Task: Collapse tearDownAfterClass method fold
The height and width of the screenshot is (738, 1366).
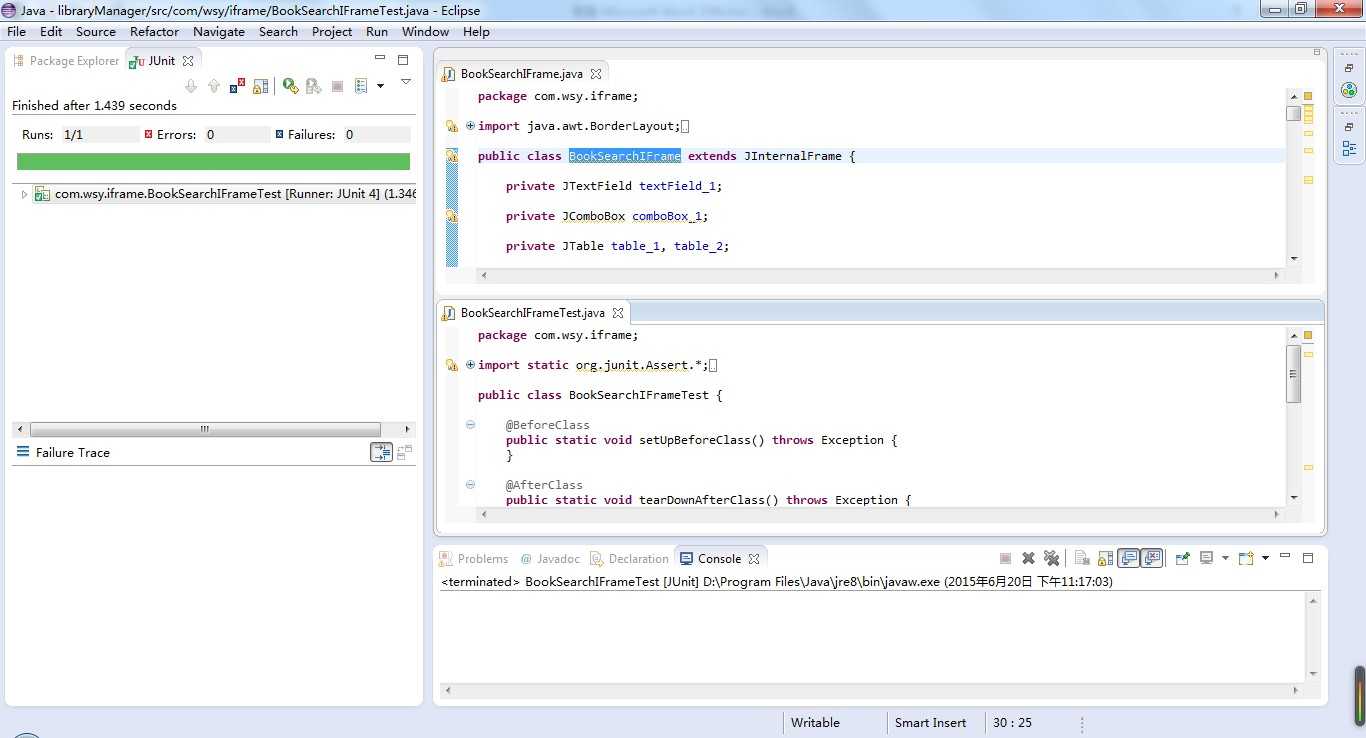Action: point(470,485)
